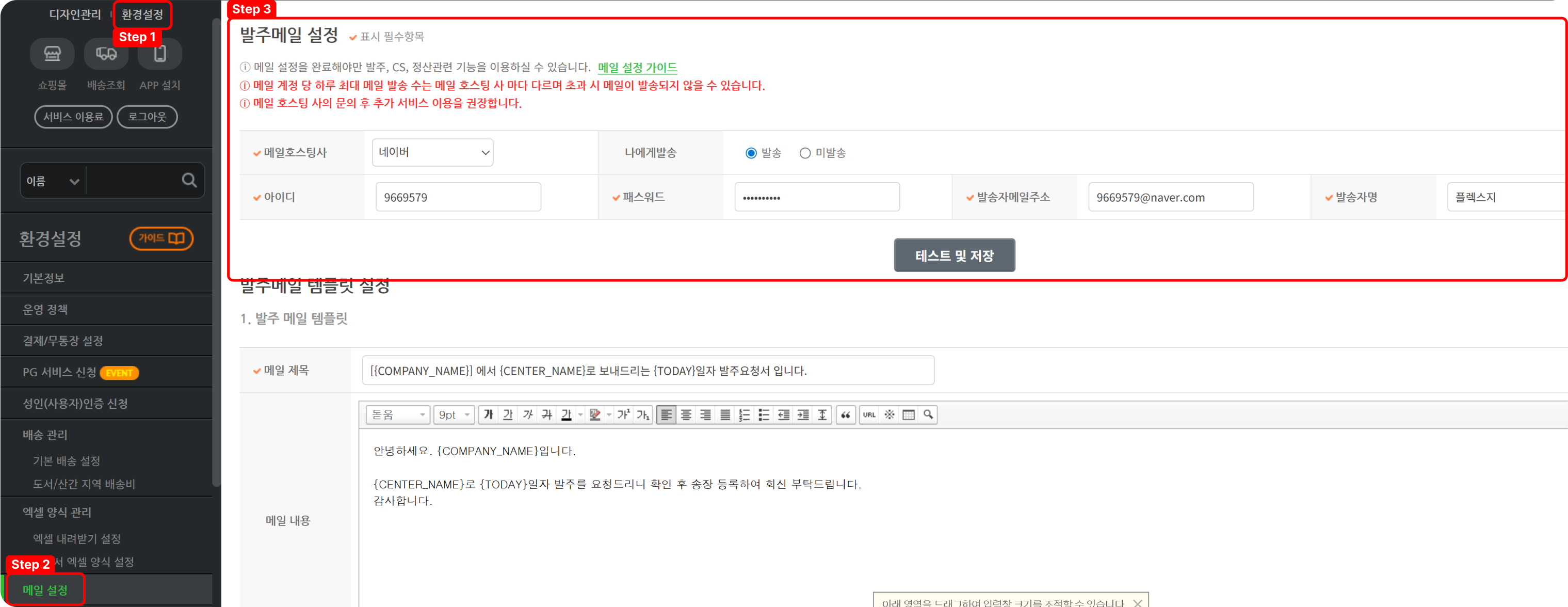1568x607 pixels.
Task: Open the APP 설치 phone icon
Action: tap(159, 54)
